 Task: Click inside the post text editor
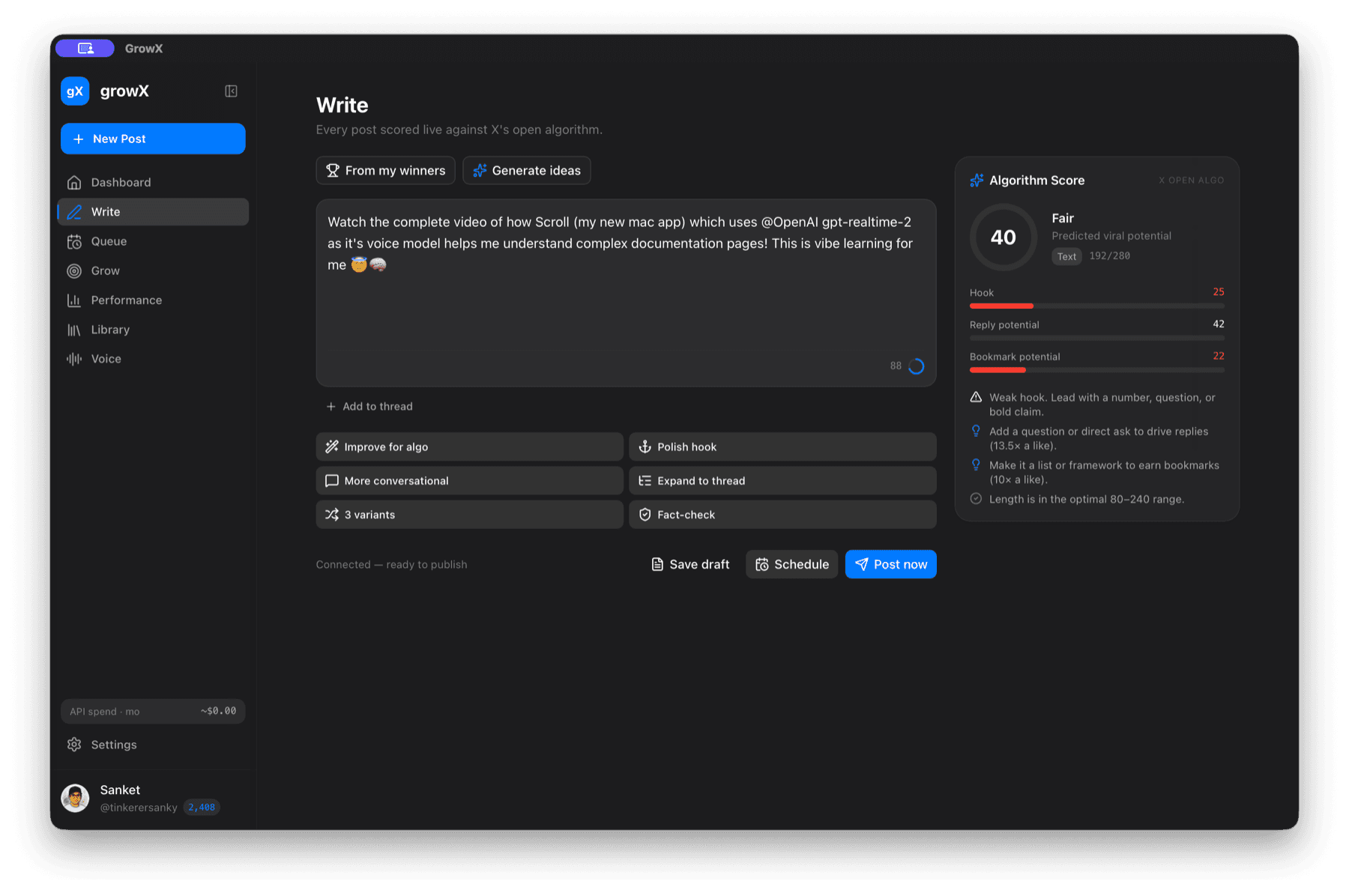click(x=626, y=293)
